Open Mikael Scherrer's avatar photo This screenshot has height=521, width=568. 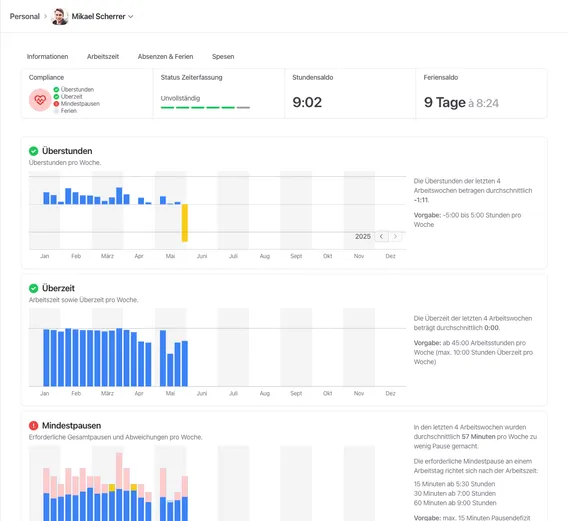click(59, 16)
